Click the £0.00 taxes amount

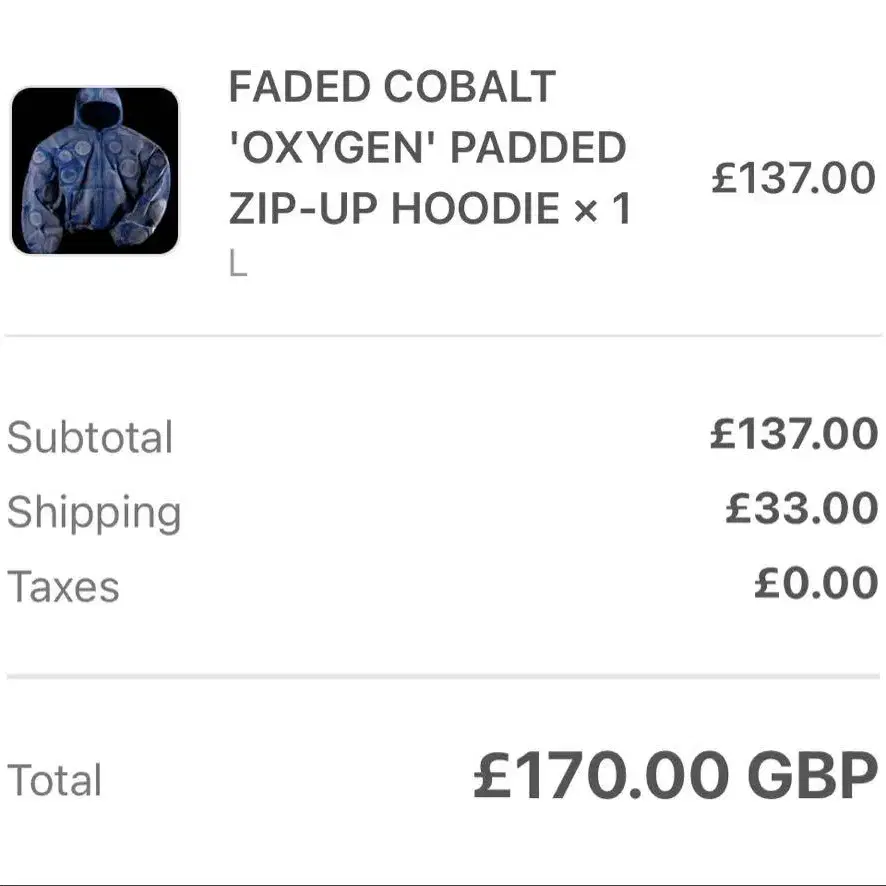point(816,583)
